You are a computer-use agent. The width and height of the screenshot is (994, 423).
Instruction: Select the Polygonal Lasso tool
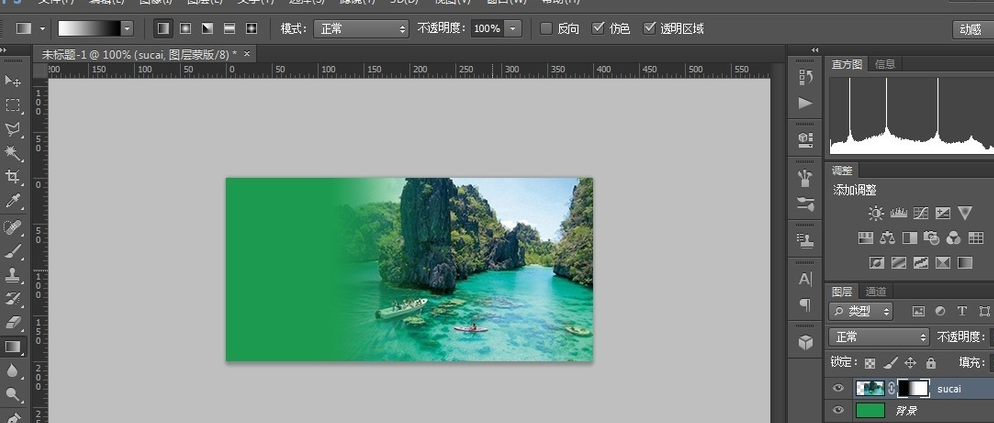pyautogui.click(x=13, y=129)
